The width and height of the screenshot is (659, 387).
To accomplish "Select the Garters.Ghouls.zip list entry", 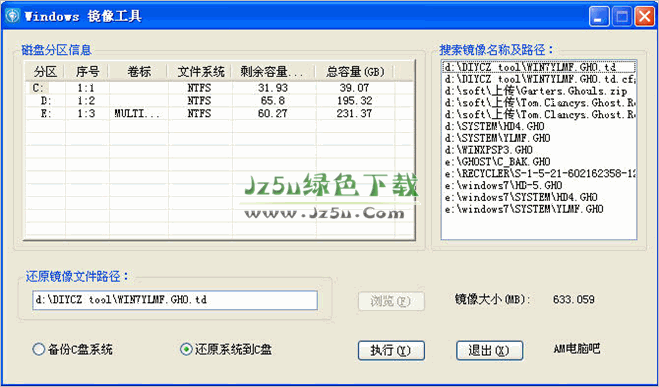I will click(539, 91).
